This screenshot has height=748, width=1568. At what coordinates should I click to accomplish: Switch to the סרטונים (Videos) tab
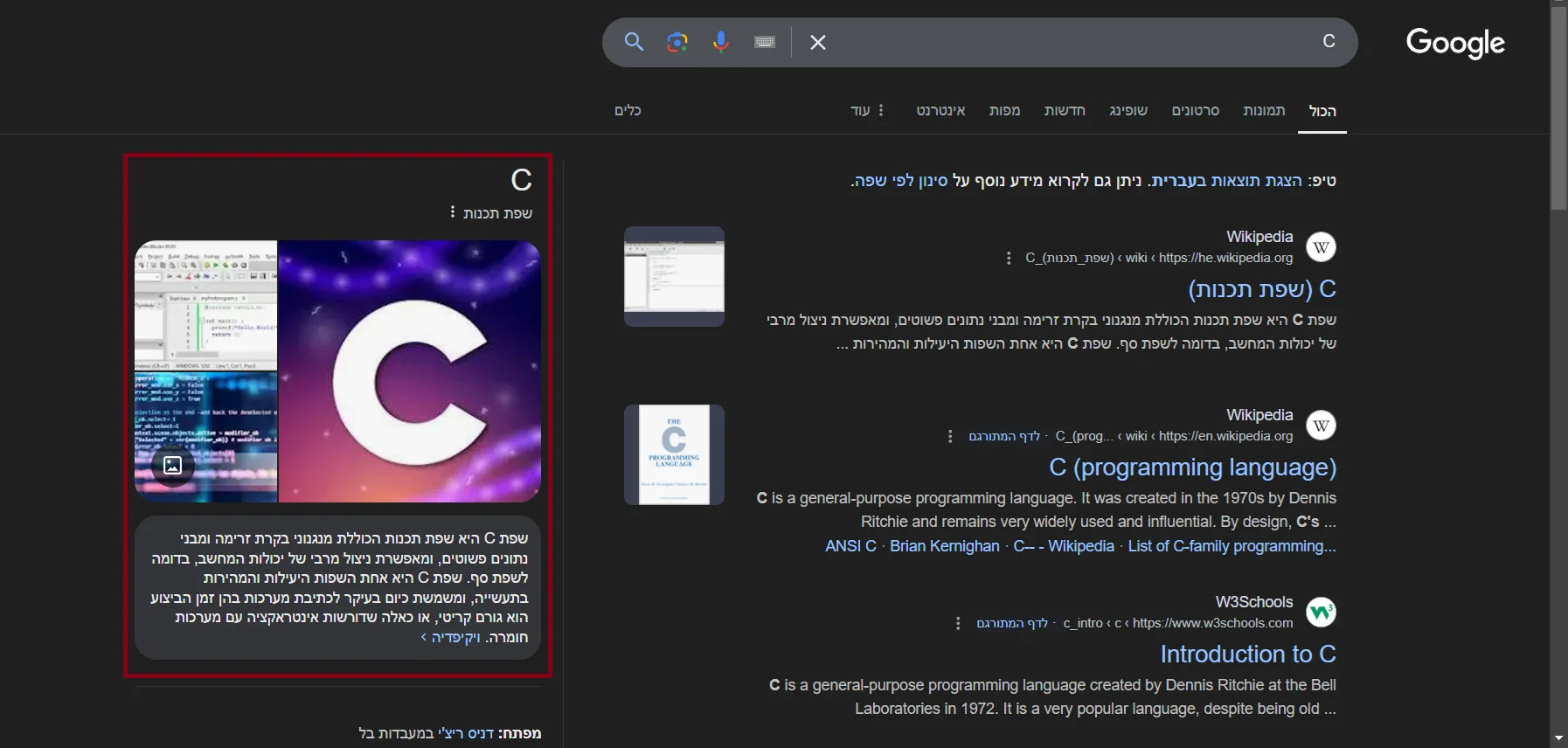(x=1196, y=110)
